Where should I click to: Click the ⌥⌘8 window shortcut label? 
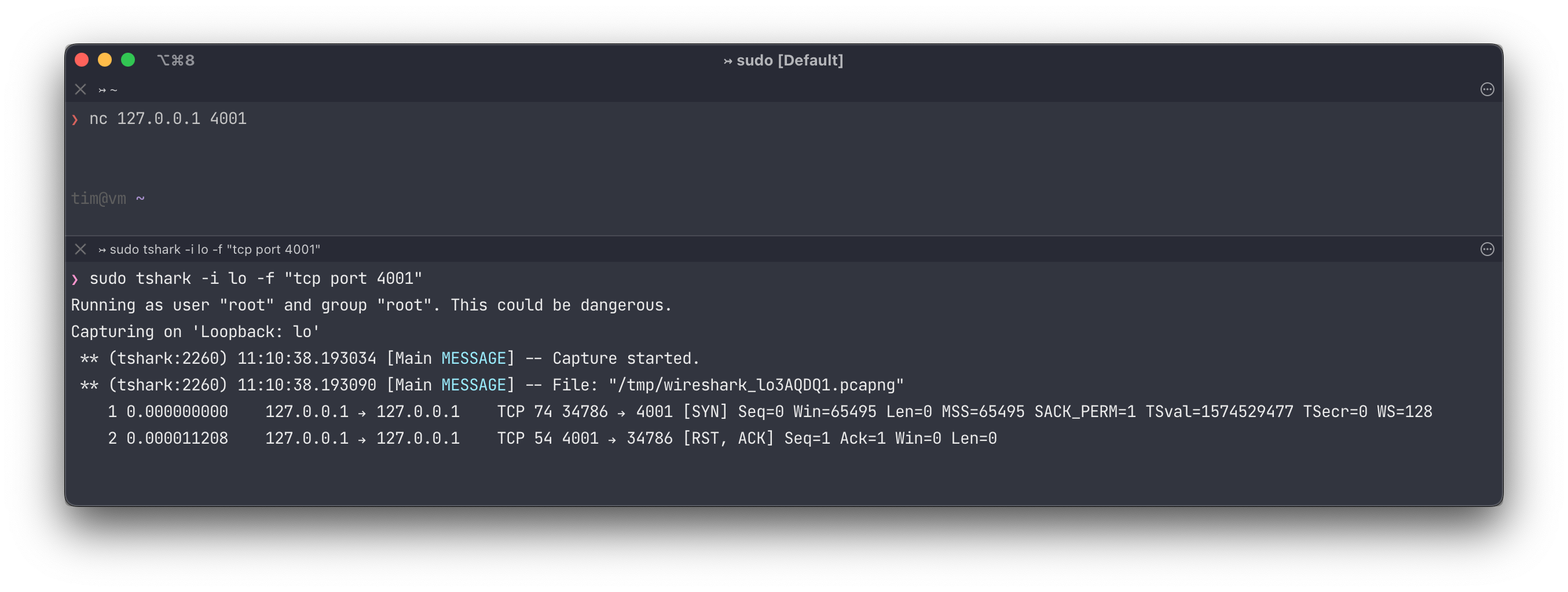176,60
